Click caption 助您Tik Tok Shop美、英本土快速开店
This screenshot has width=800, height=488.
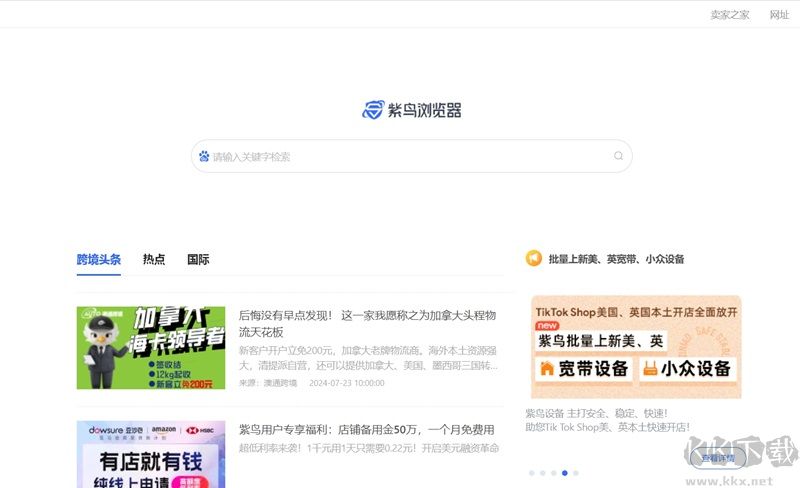point(607,427)
